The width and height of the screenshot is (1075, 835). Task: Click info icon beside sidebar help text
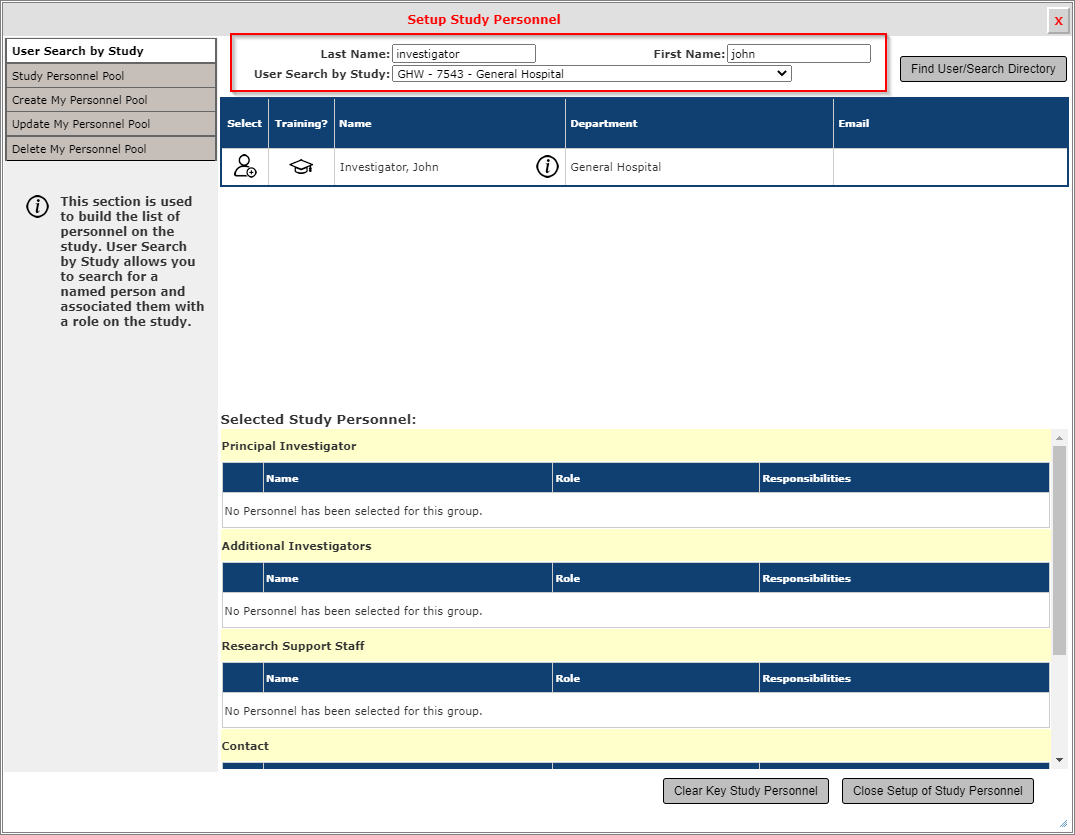point(37,206)
